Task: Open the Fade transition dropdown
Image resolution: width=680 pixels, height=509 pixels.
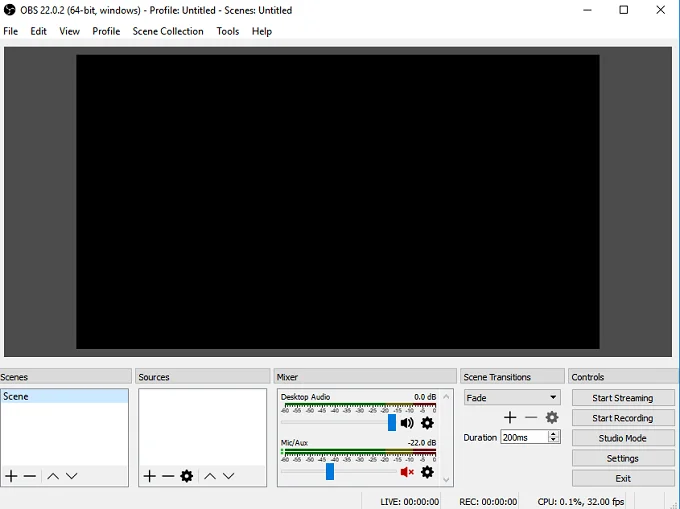Action: tap(512, 398)
